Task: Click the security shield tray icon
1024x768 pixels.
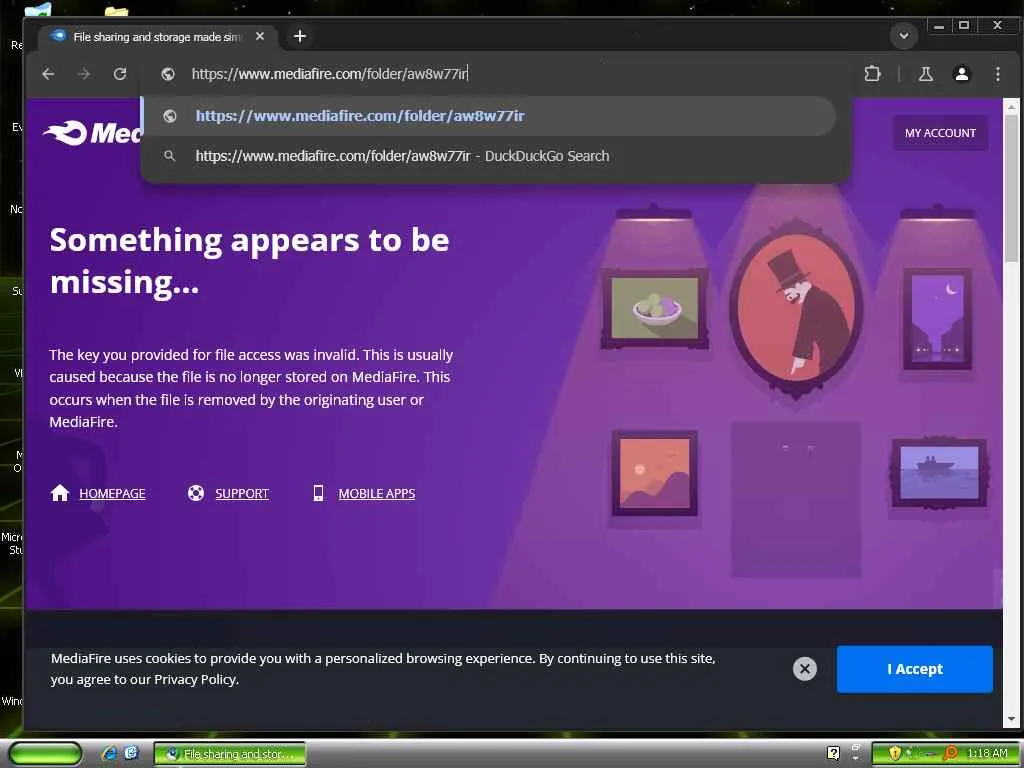Action: (895, 753)
